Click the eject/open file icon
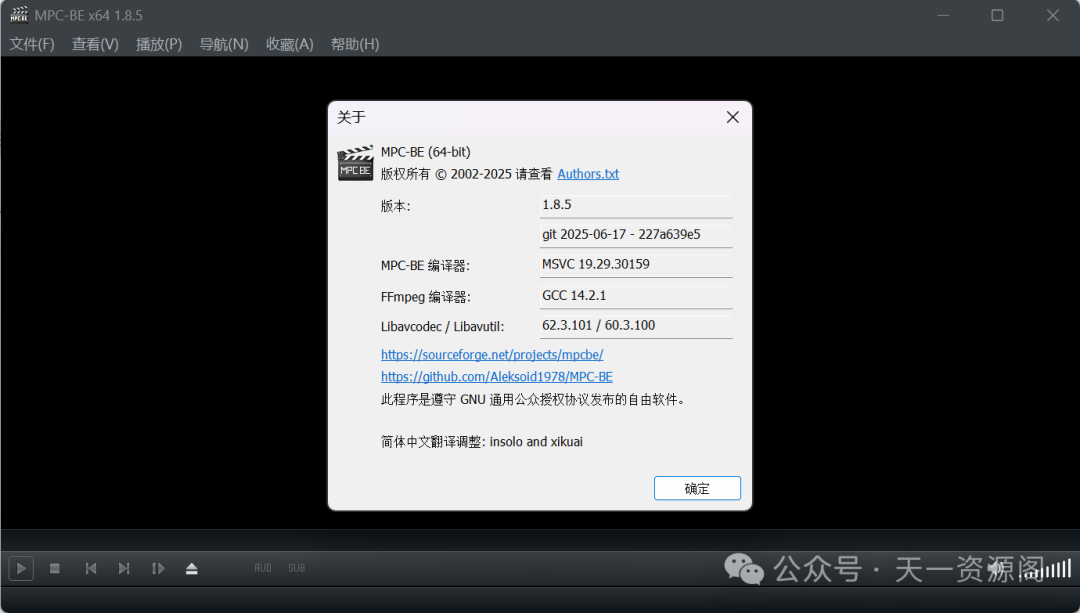This screenshot has width=1080, height=613. (x=192, y=568)
